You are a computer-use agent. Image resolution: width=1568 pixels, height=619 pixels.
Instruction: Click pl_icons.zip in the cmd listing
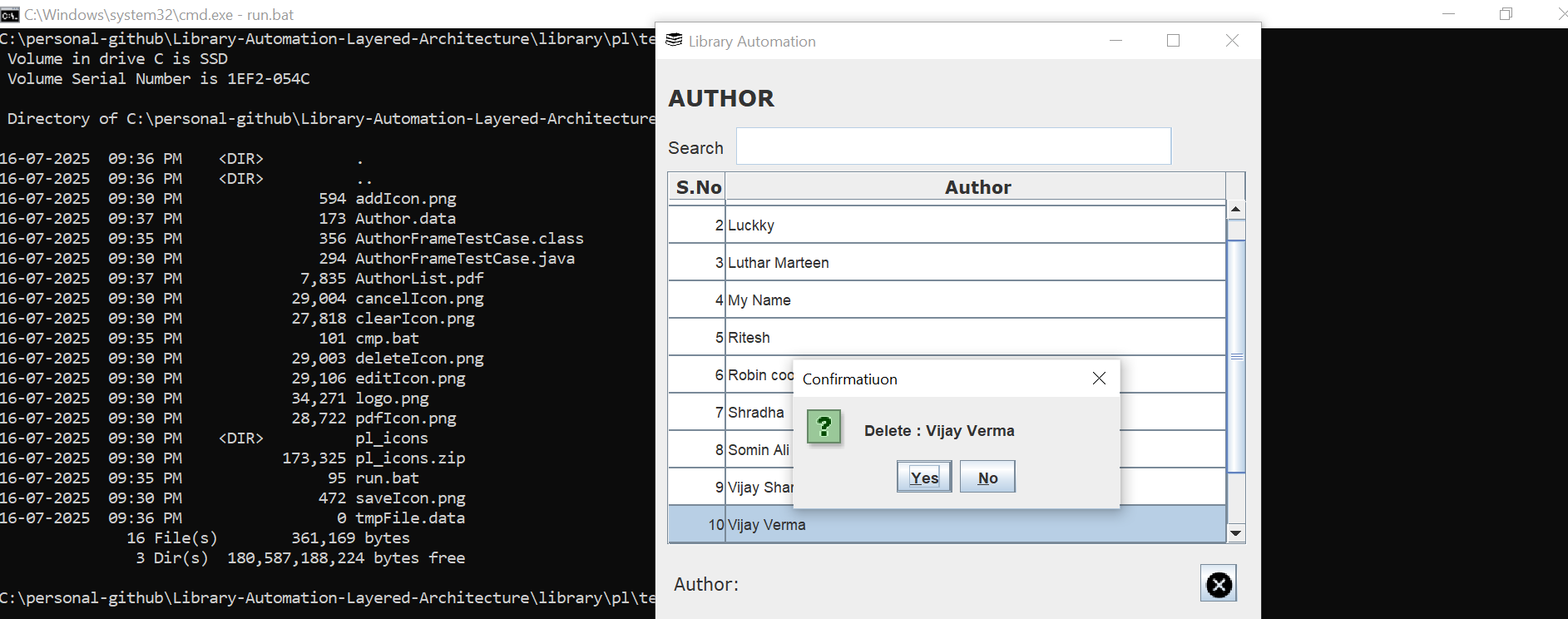point(410,458)
